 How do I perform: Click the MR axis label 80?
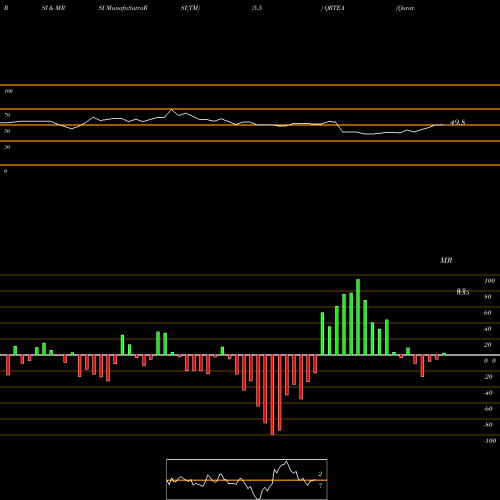488,297
